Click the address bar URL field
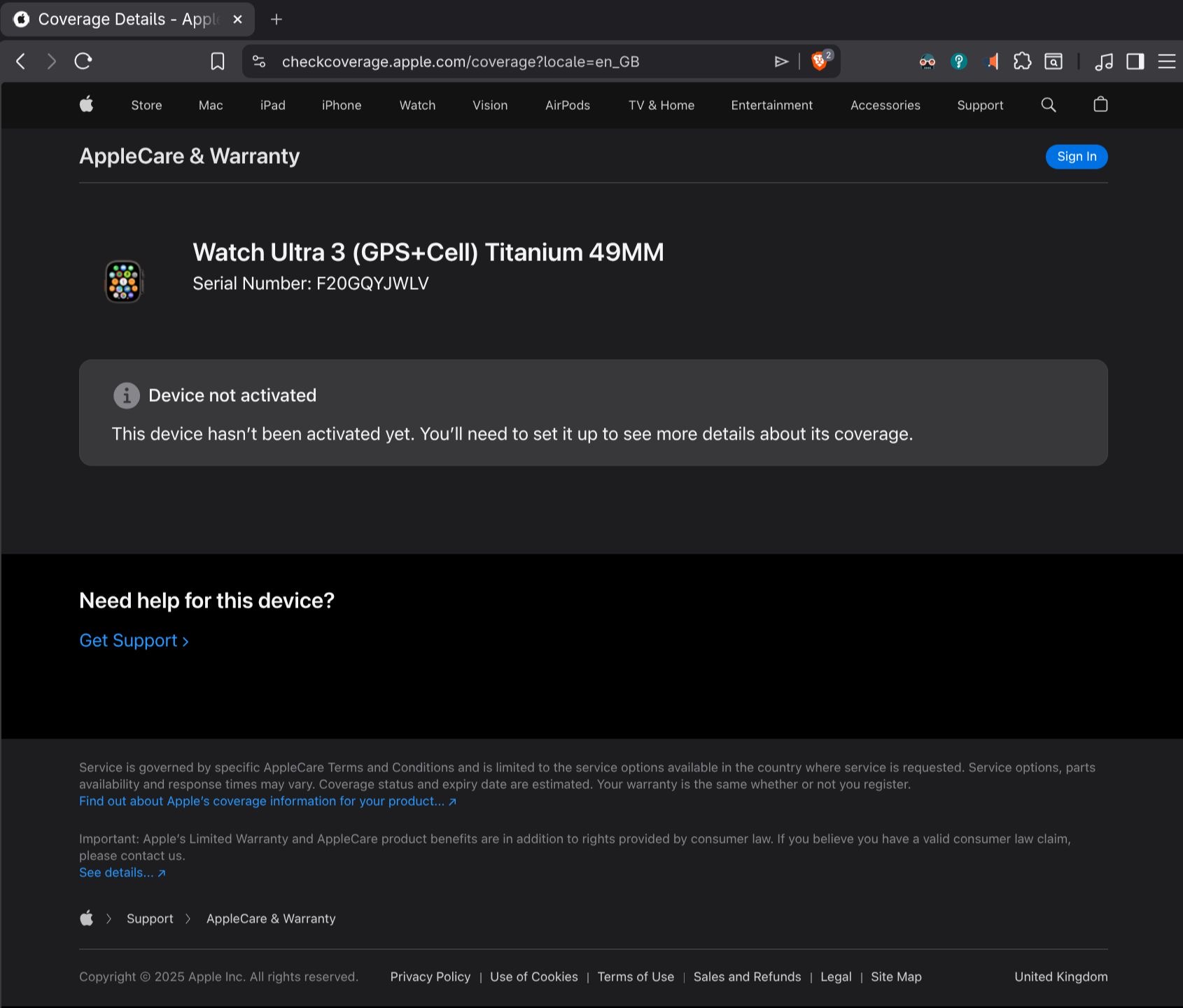 (490, 62)
